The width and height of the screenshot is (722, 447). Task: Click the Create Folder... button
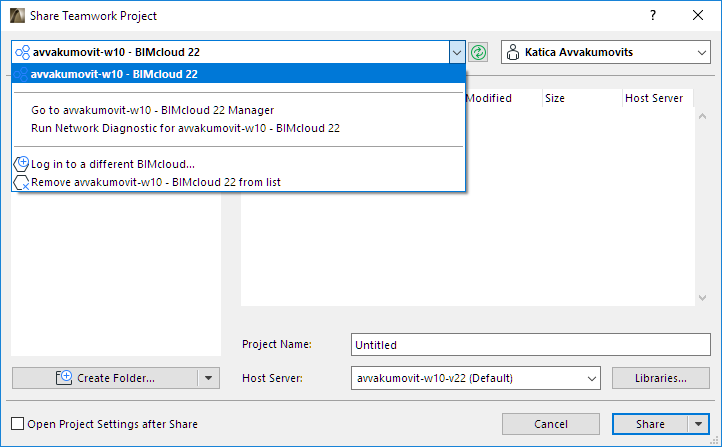click(x=105, y=378)
